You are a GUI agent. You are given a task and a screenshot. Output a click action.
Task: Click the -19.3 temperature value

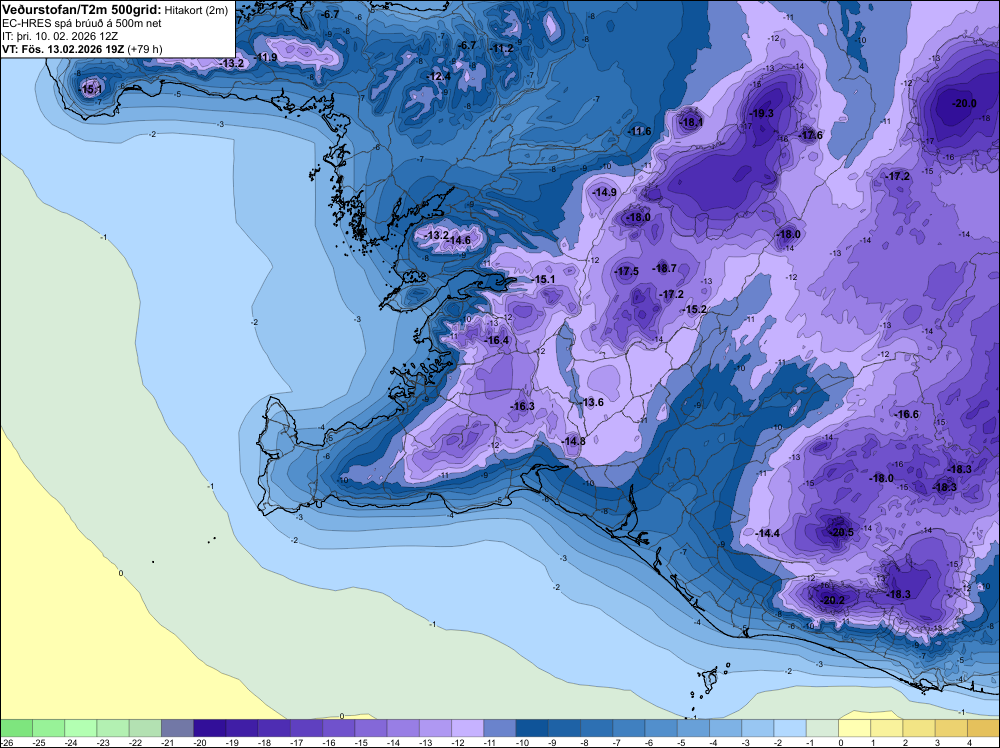[x=761, y=114]
